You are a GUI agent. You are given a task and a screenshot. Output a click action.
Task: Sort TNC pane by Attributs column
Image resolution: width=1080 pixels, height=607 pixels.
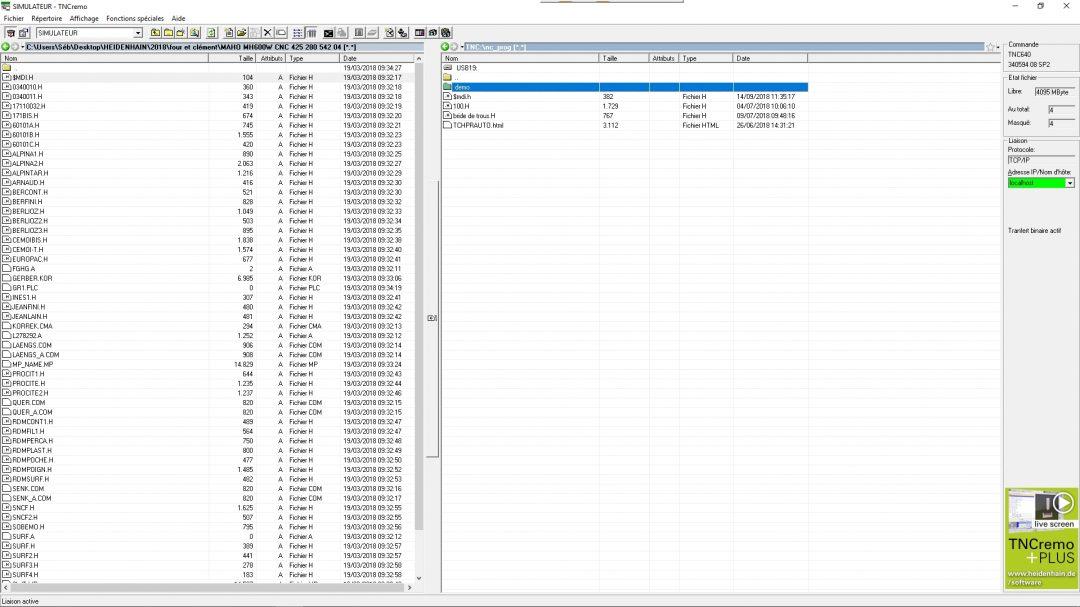click(664, 59)
